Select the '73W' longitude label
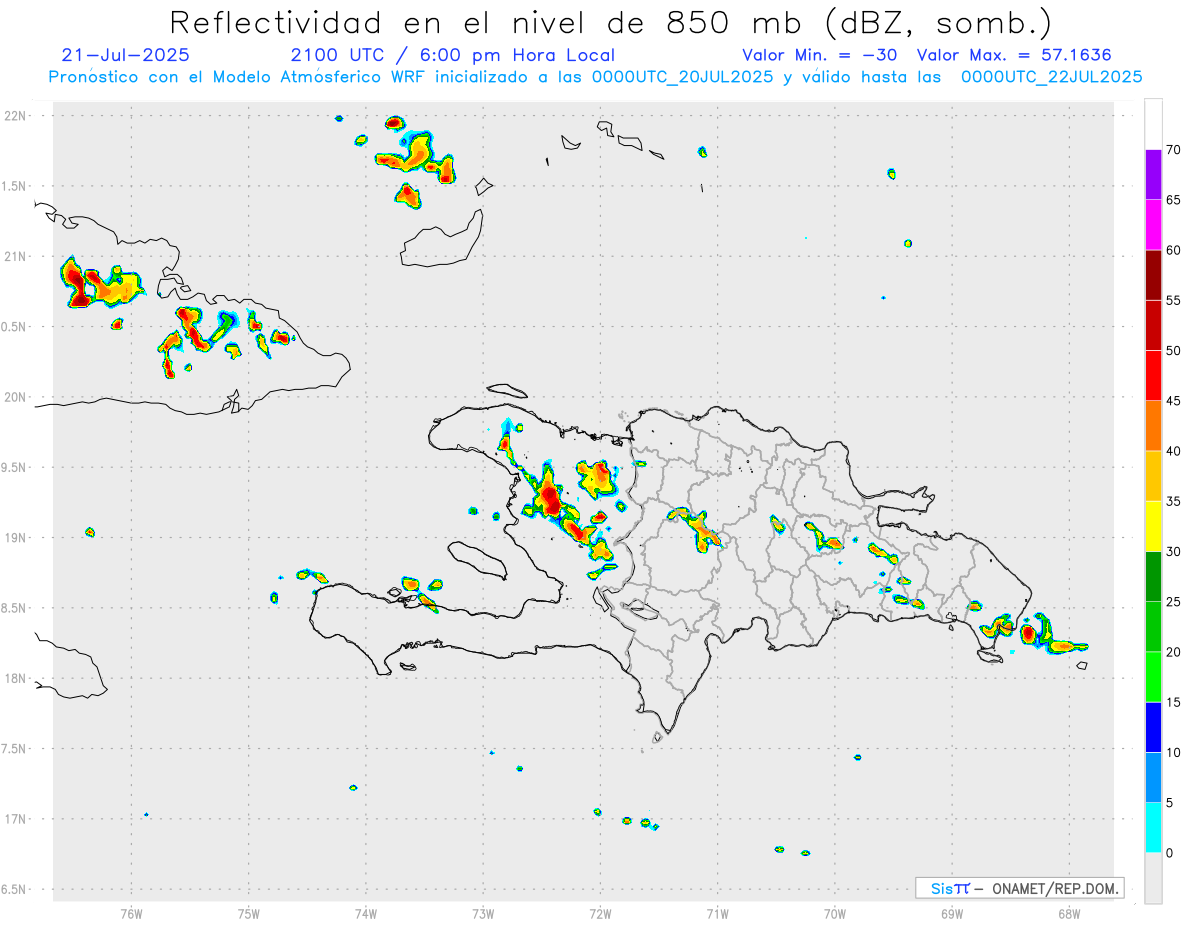This screenshot has height=927, width=1200. [483, 913]
